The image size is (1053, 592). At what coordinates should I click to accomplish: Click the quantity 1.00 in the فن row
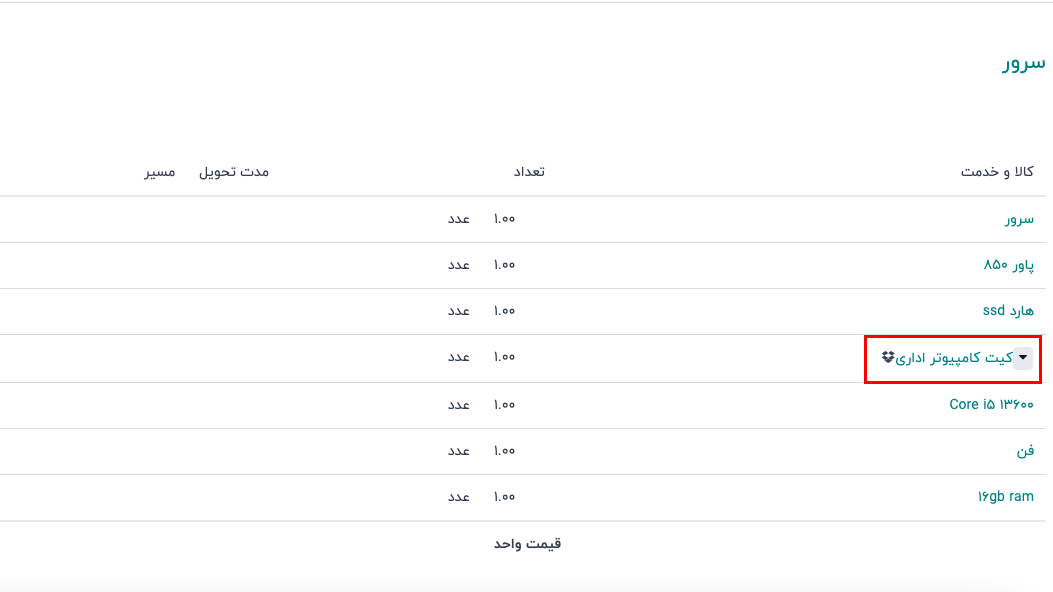(504, 451)
